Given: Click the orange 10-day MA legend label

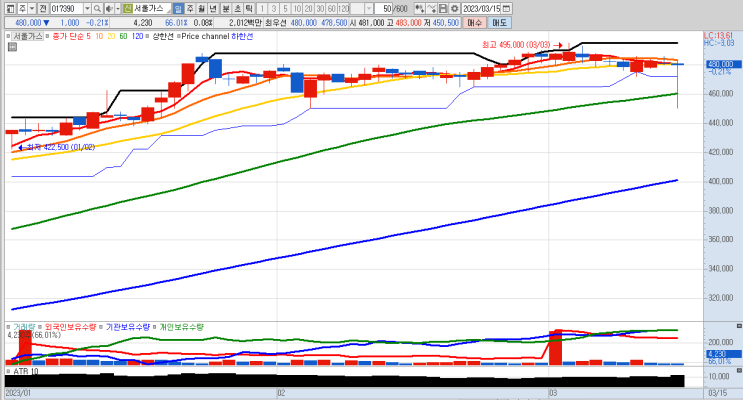Looking at the screenshot, I should [99, 36].
